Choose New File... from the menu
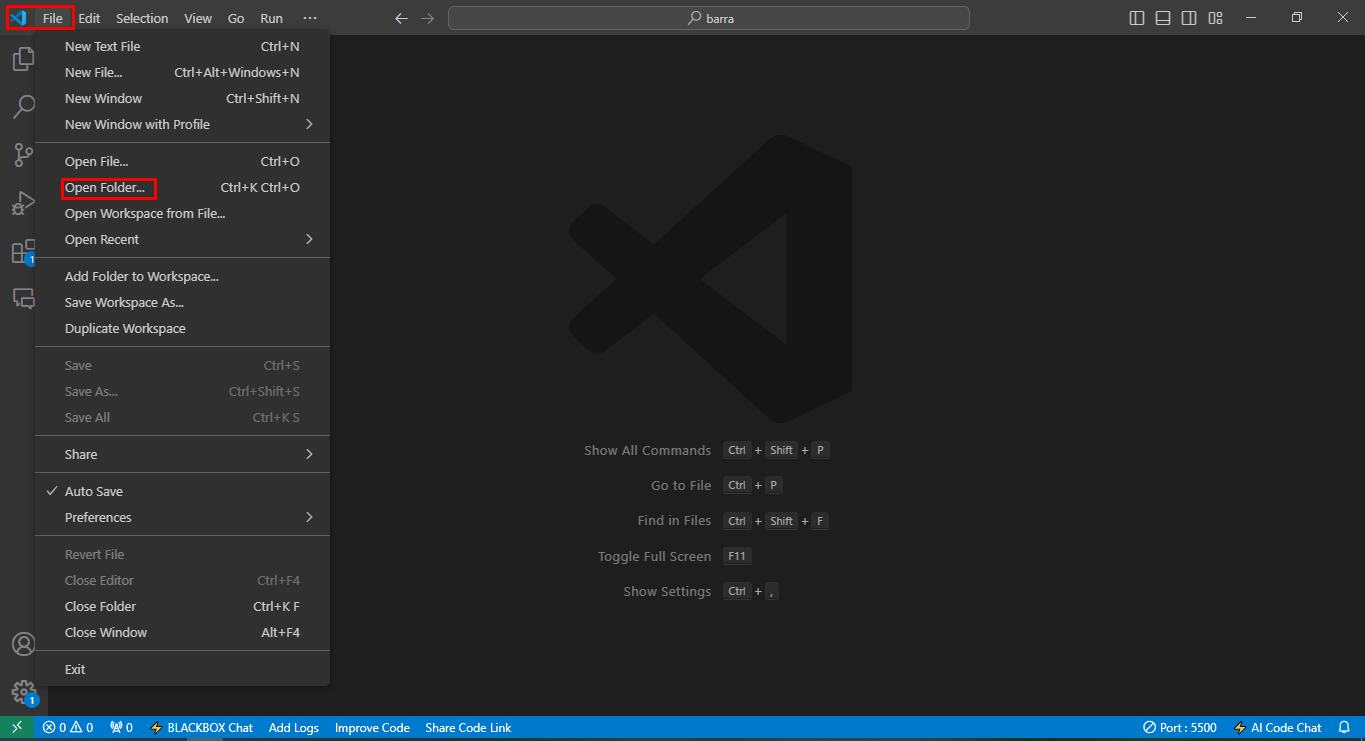The width and height of the screenshot is (1365, 741). click(x=182, y=73)
